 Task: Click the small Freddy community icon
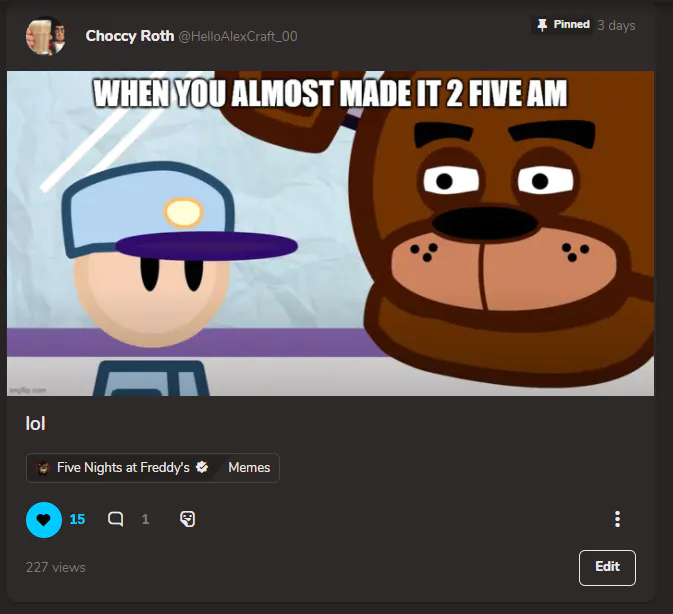43,468
